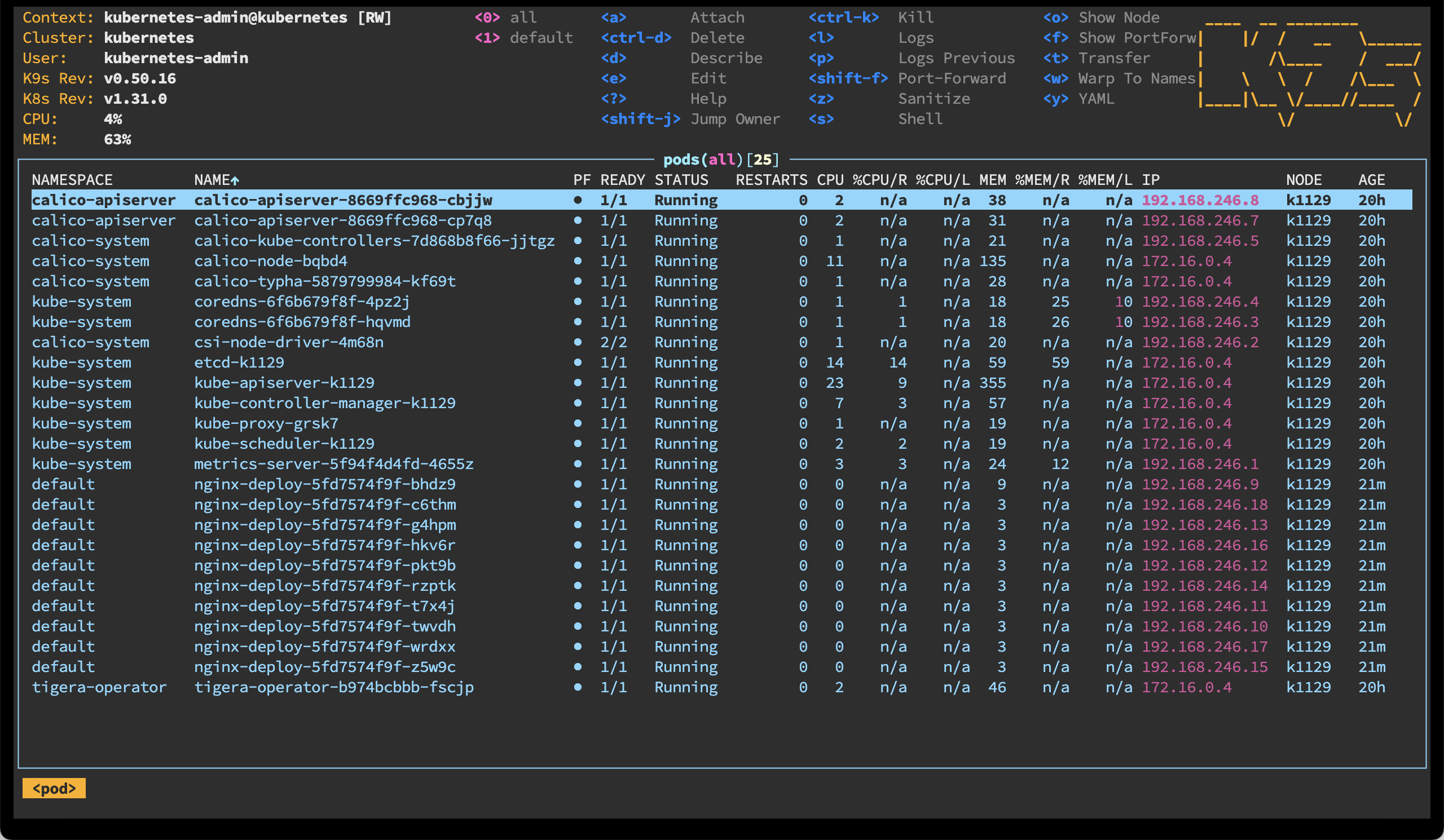Click the port-forward dot for kube-apiserver-k1129
Image resolution: width=1444 pixels, height=840 pixels.
tap(578, 383)
